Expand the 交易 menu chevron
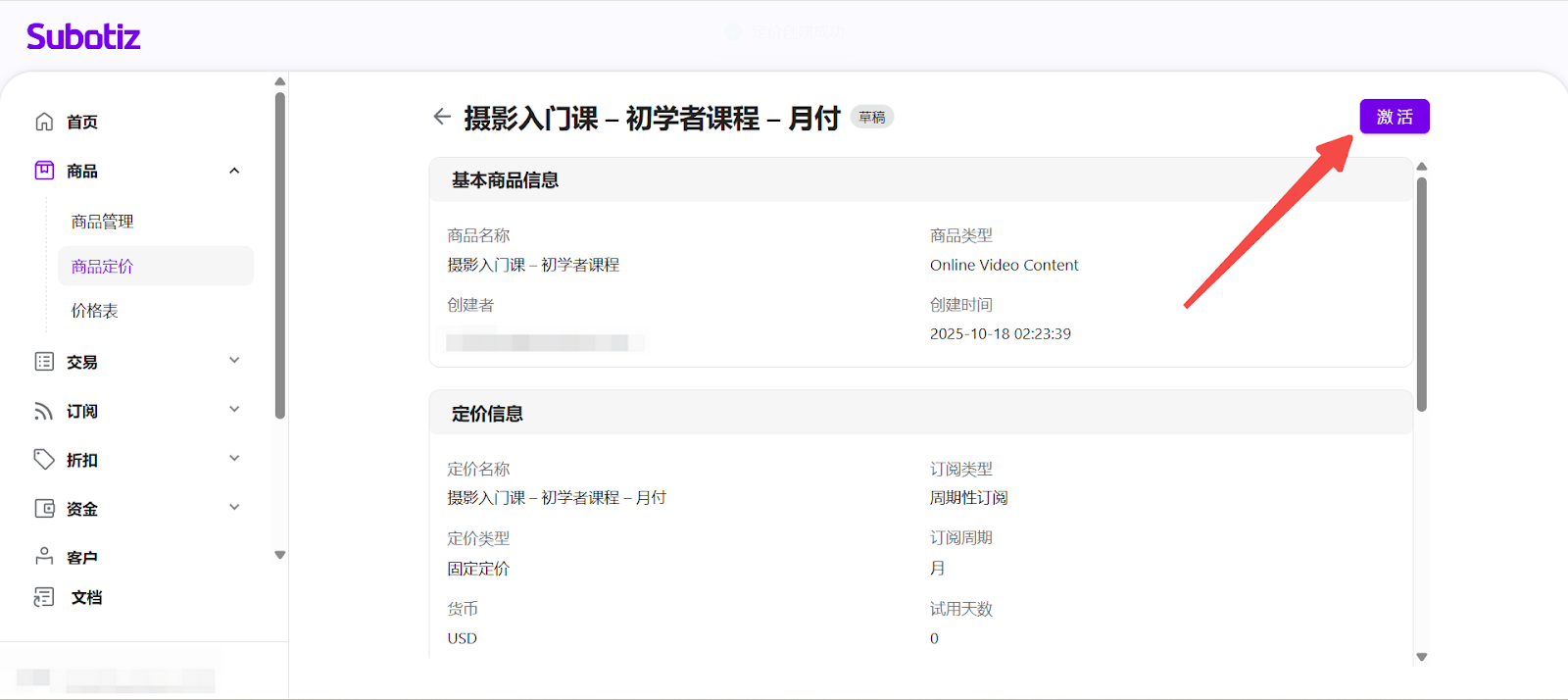Image resolution: width=1568 pixels, height=700 pixels. [x=234, y=361]
